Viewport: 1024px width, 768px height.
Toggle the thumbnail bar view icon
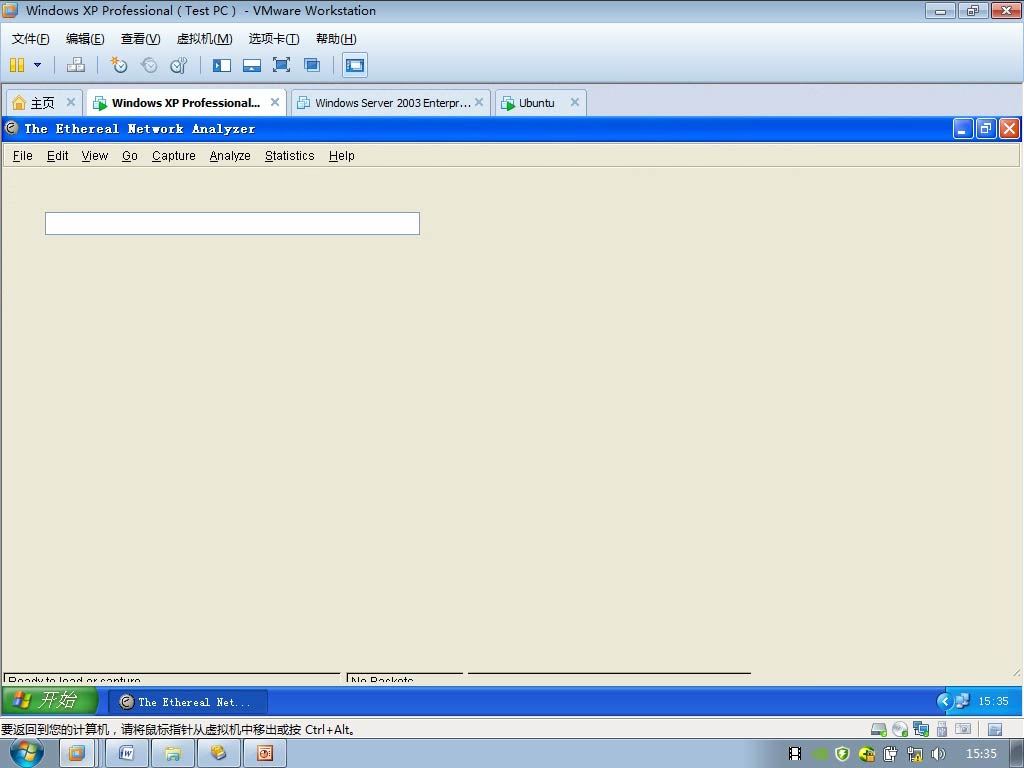coord(252,65)
